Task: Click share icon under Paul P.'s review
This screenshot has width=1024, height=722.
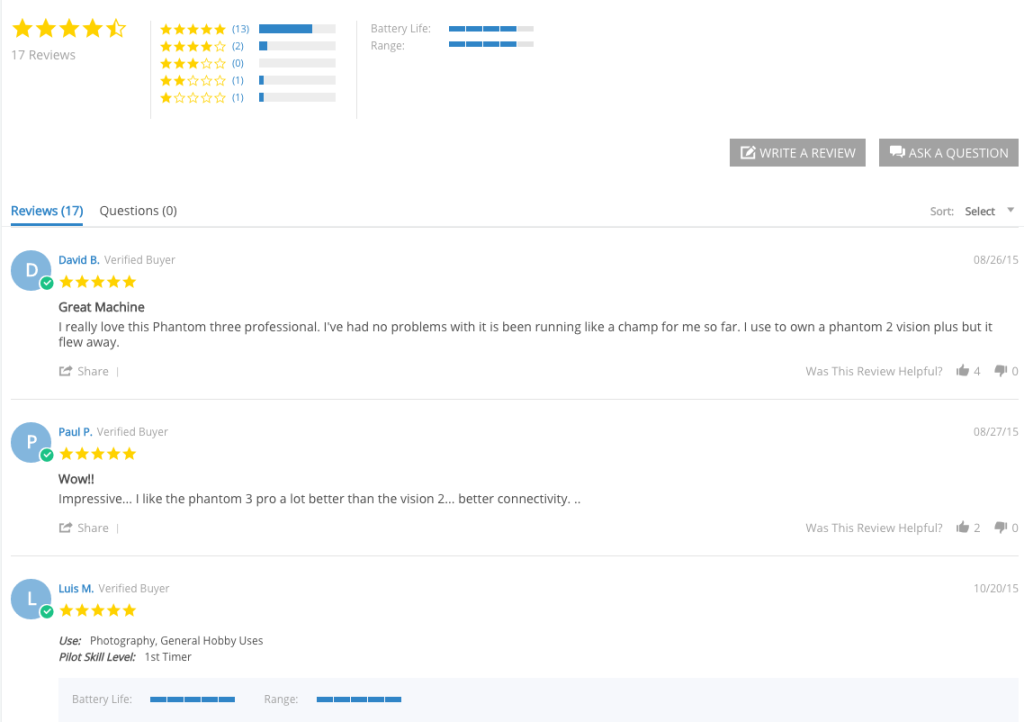Action: (66, 528)
